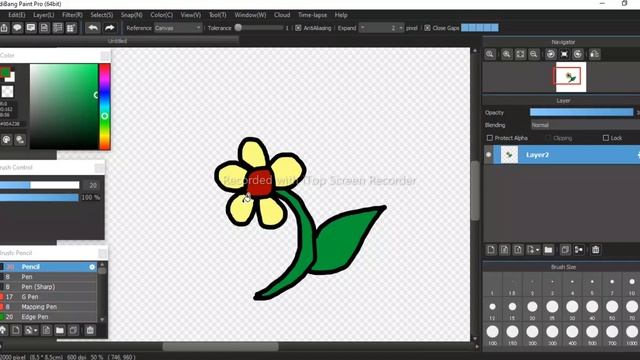Click the flip view icon in Navigator
640x360 pixels.
595,54
